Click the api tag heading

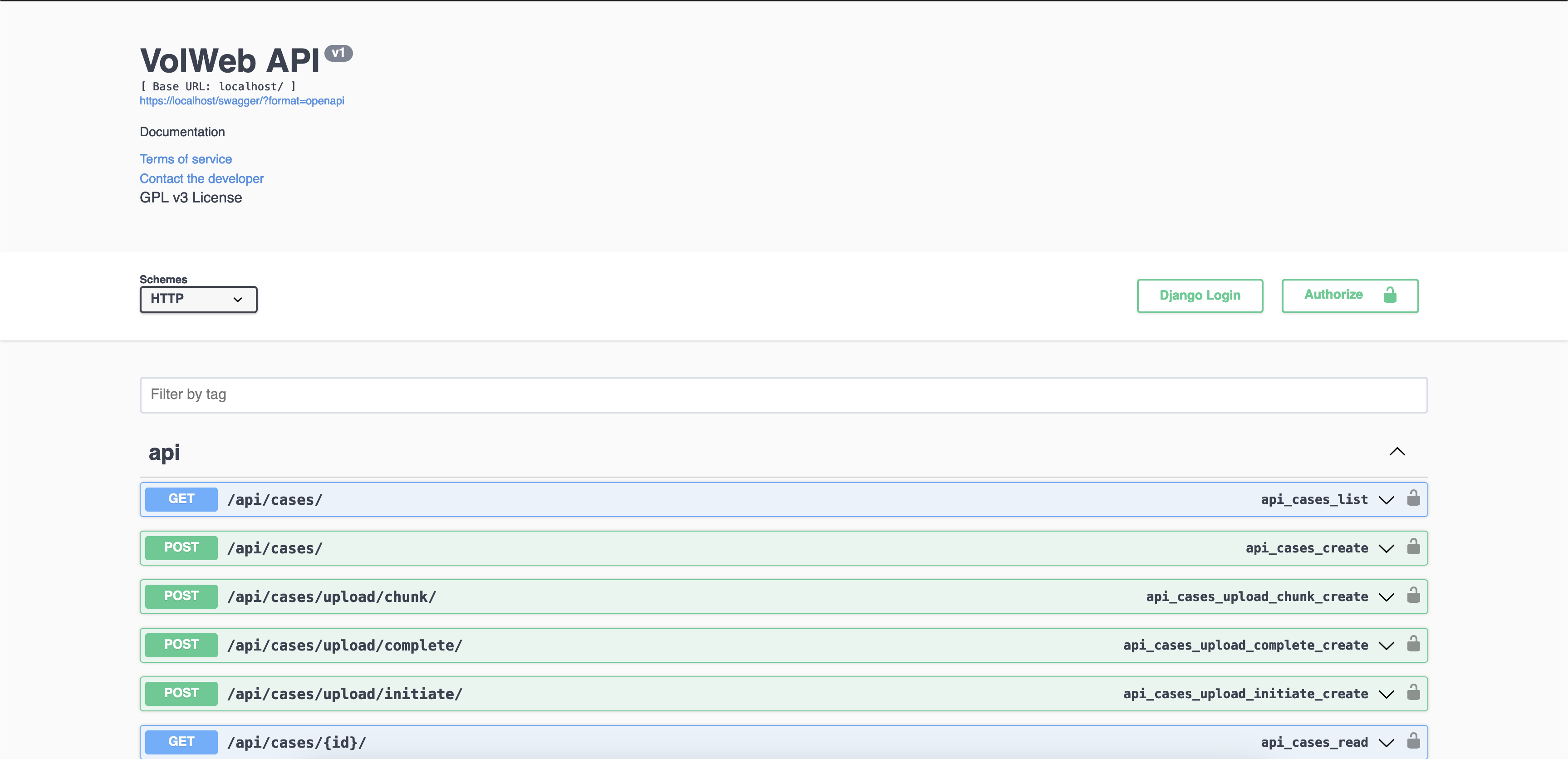click(164, 453)
